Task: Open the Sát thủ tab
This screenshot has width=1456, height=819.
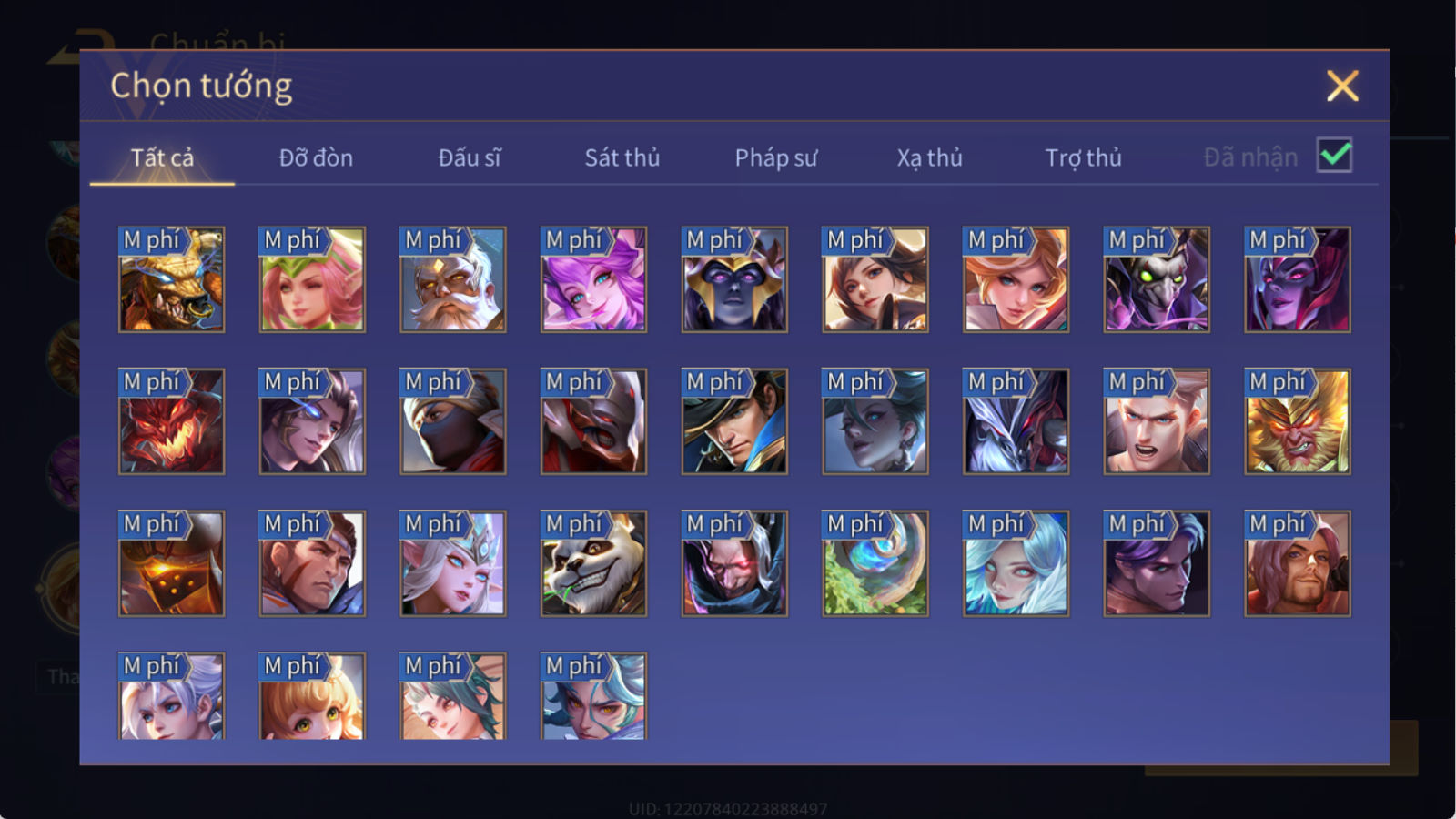Action: pyautogui.click(x=622, y=157)
